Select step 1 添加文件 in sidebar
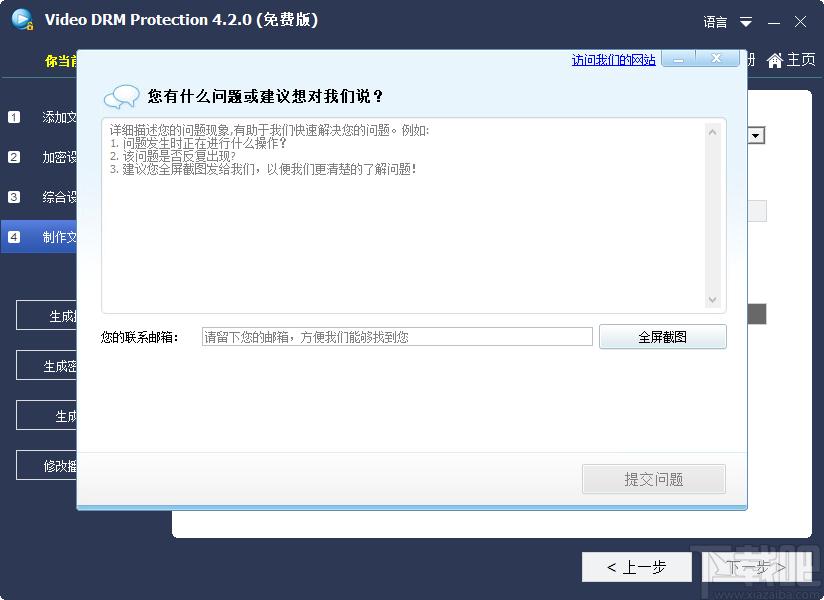 (39, 117)
